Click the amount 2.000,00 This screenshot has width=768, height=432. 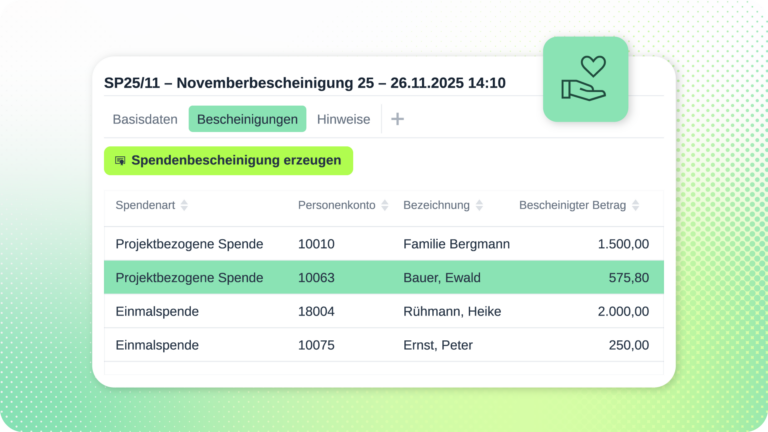click(623, 311)
